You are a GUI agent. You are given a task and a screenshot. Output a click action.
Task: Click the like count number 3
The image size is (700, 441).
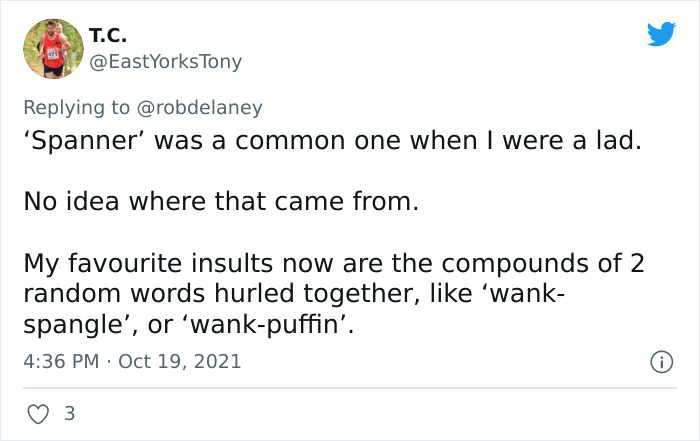click(x=68, y=412)
